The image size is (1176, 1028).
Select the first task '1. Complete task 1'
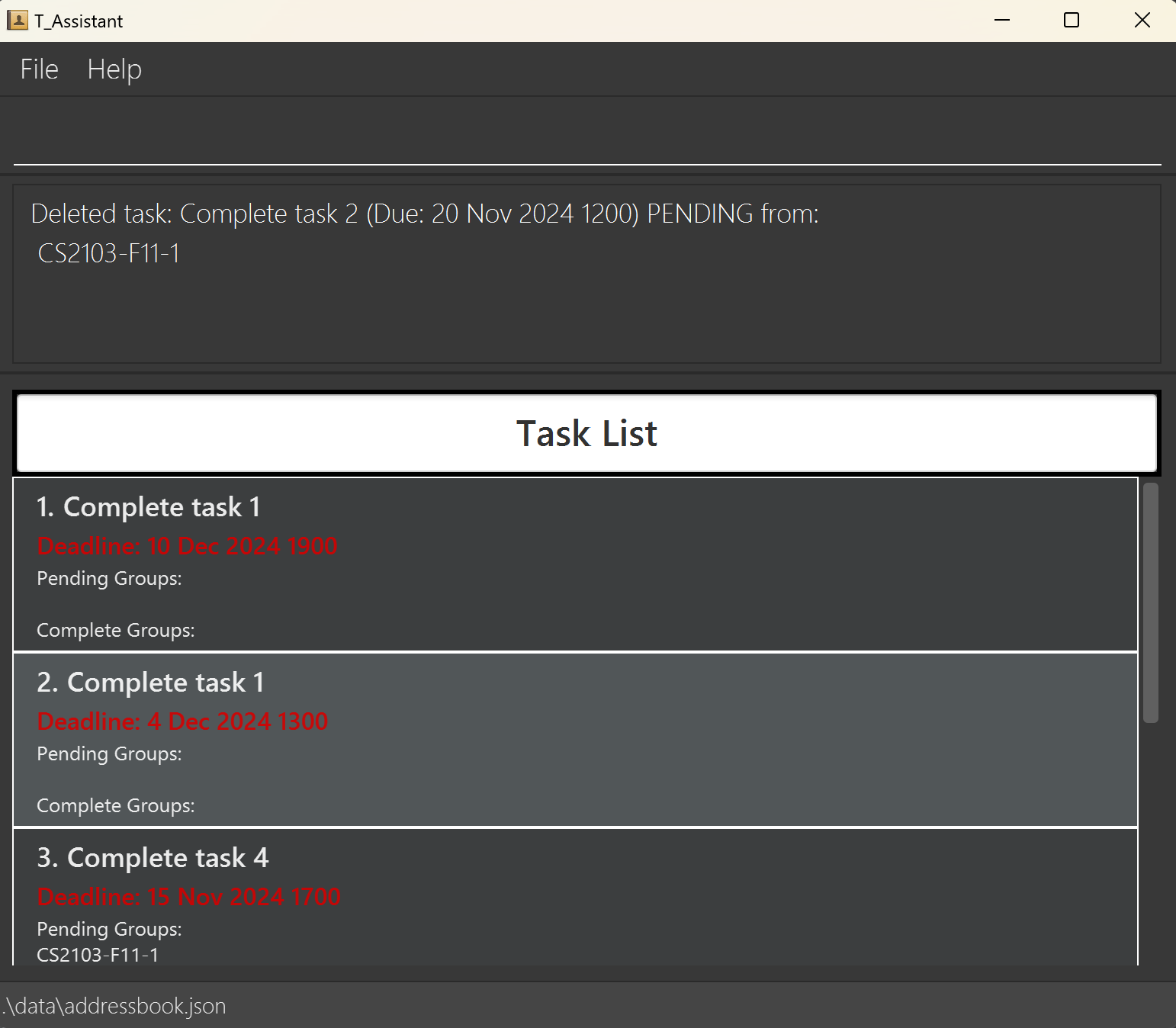coord(149,507)
